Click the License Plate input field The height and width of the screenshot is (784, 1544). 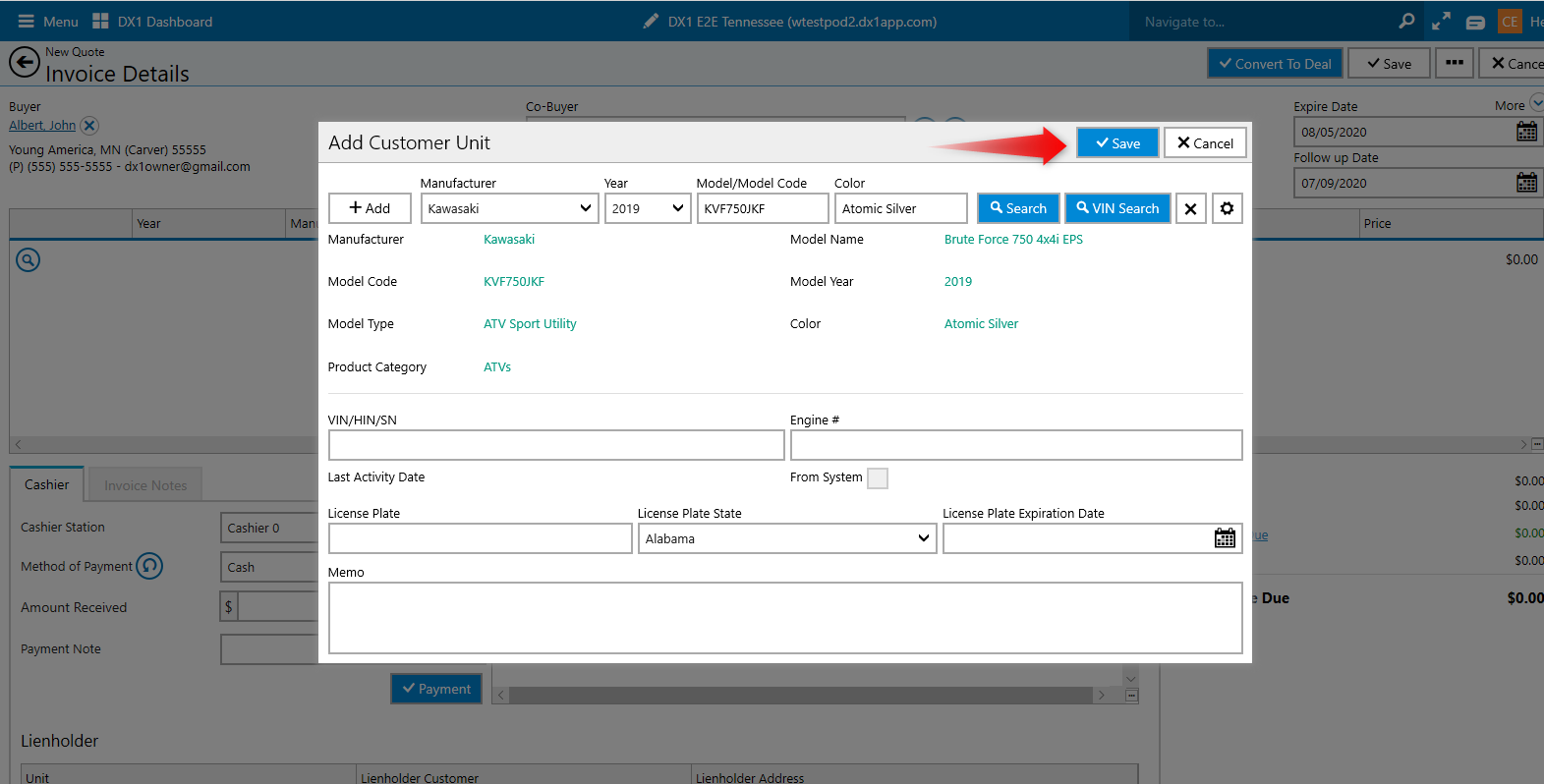coord(480,538)
